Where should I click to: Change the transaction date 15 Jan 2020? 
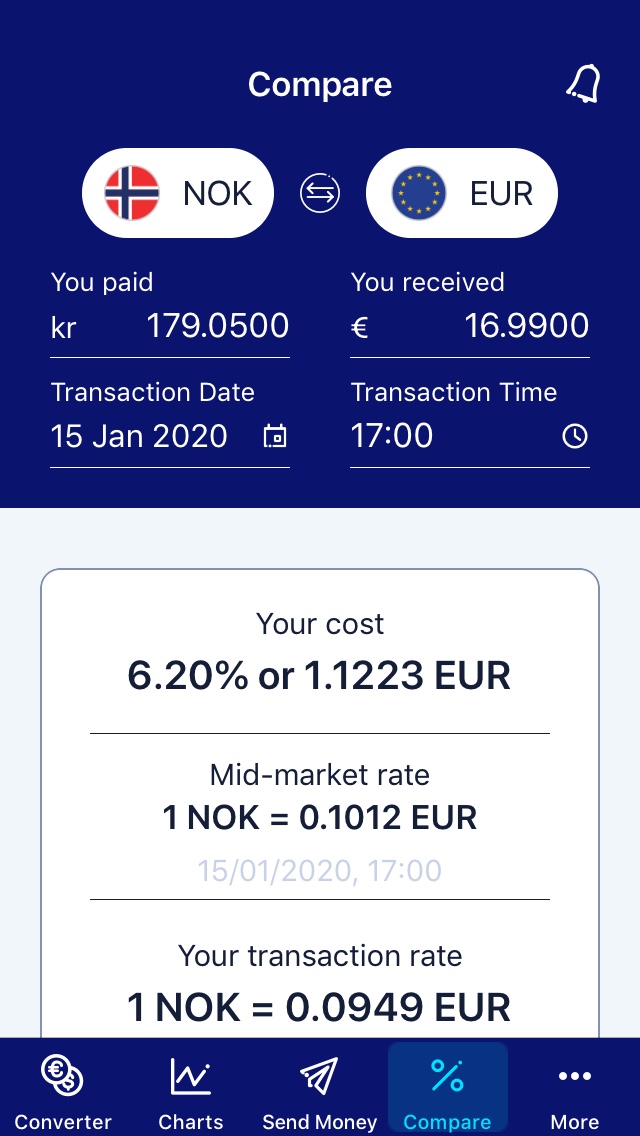[x=139, y=436]
